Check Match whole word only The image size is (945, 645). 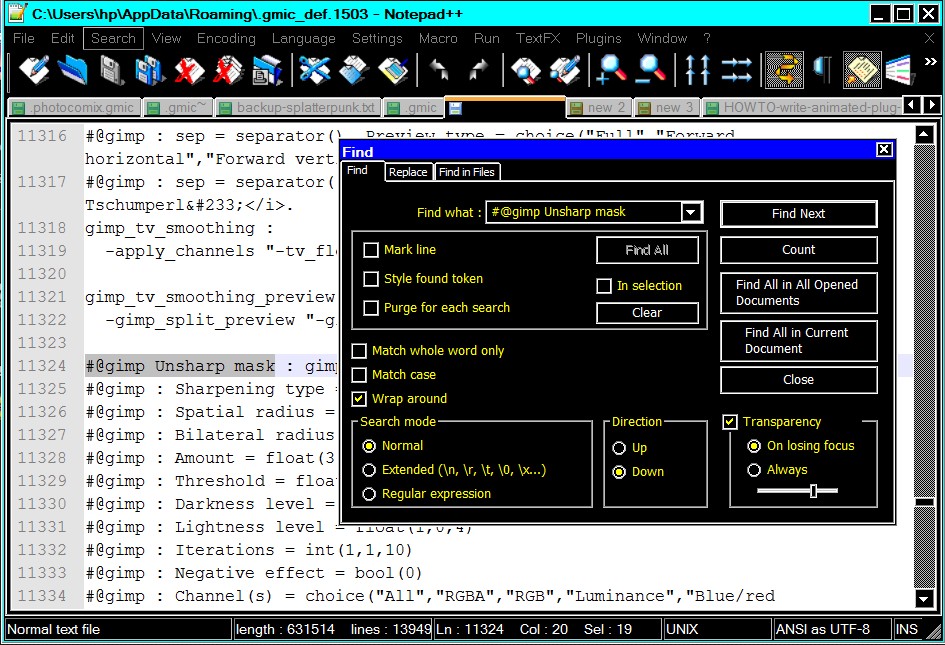tap(359, 351)
